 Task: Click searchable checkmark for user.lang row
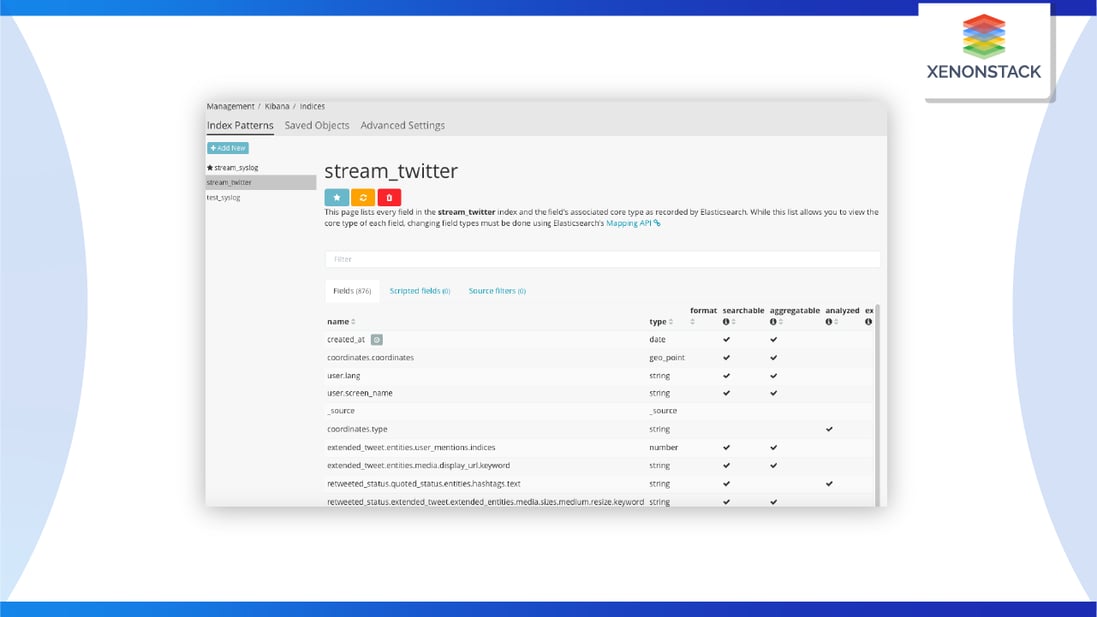click(x=726, y=376)
